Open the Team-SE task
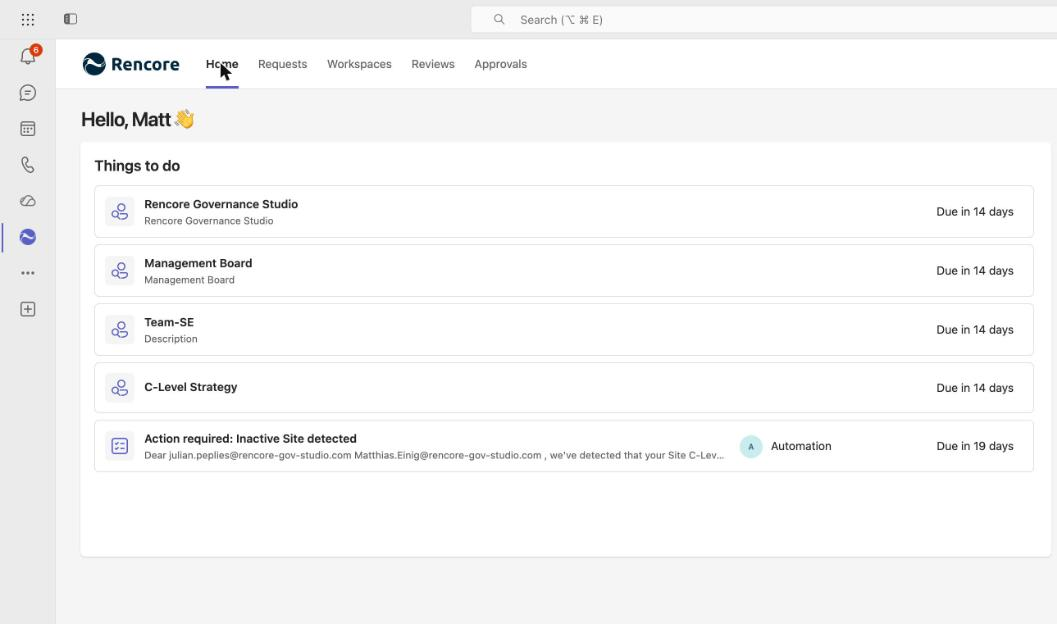The image size is (1057, 624). (x=564, y=330)
